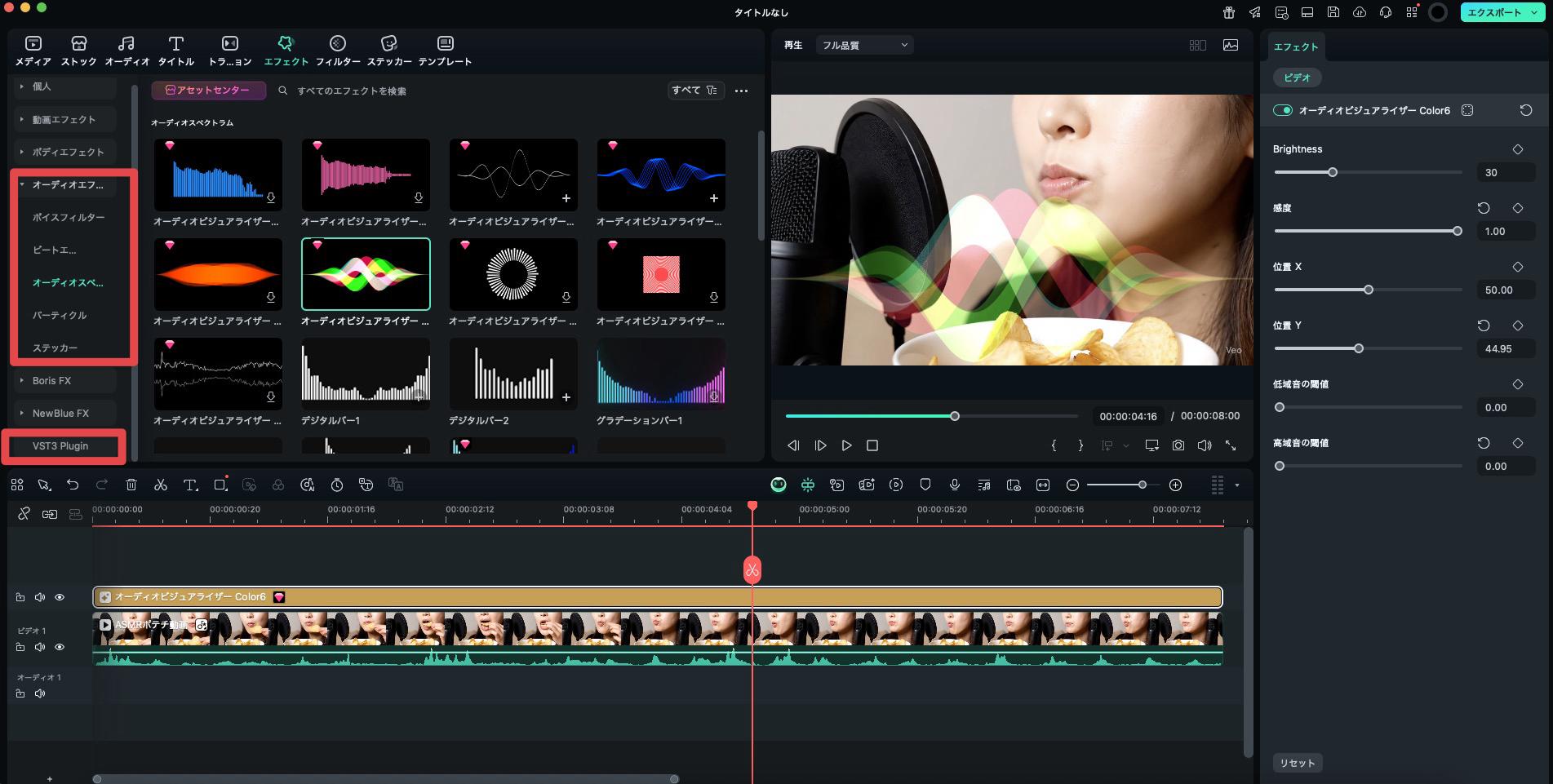Toggle the auto ripple link icon on timeline

(50, 514)
